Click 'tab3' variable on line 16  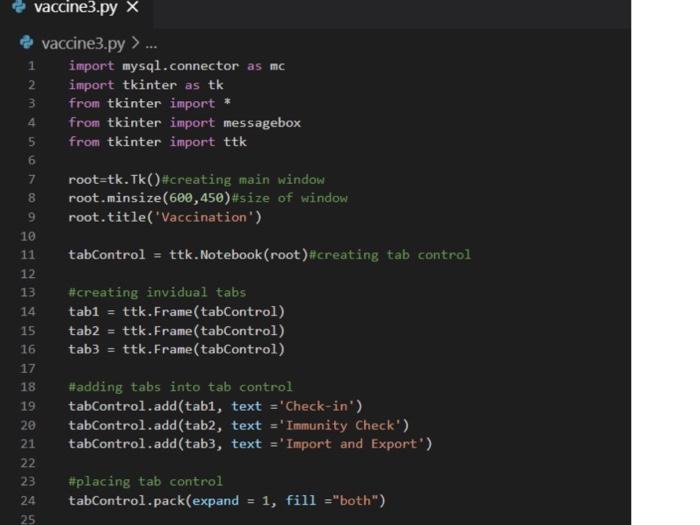(x=83, y=349)
